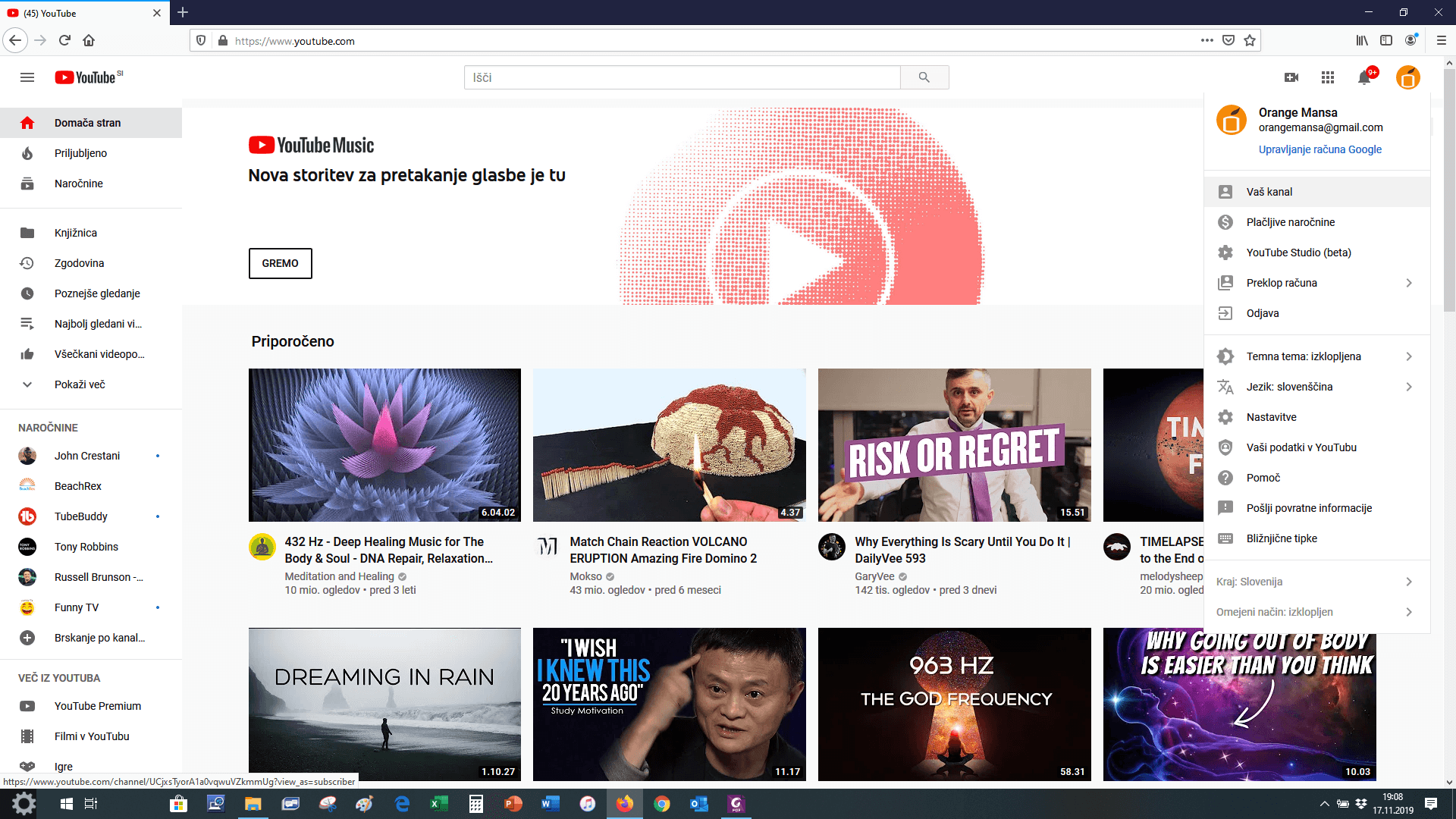Open the YouTube apps grid icon
The width and height of the screenshot is (1456, 819).
(1328, 77)
